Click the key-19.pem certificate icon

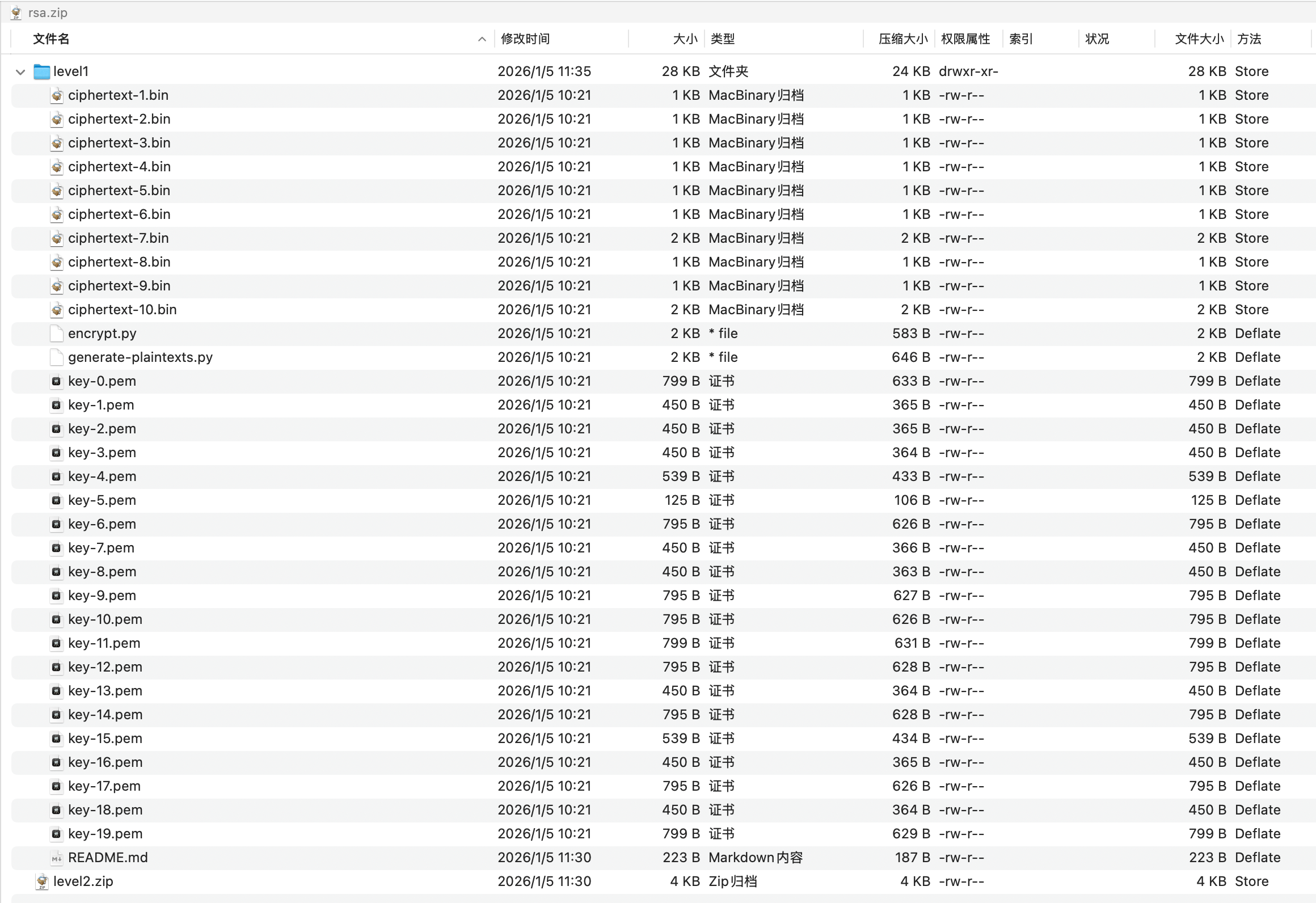click(56, 834)
